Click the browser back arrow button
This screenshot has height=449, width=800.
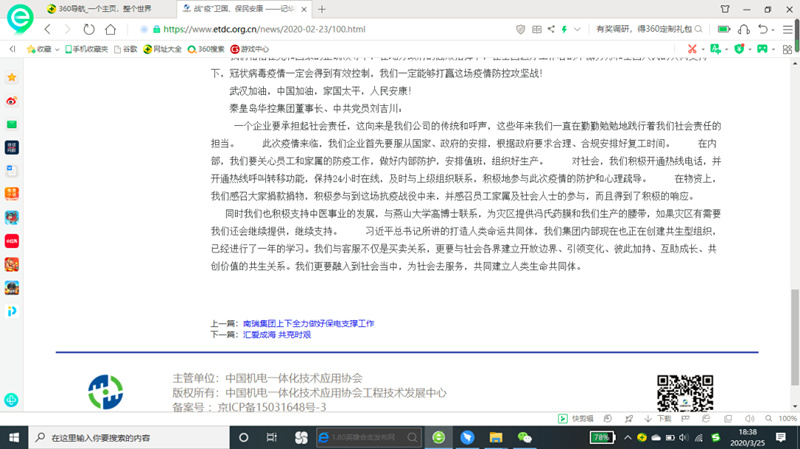tap(46, 29)
